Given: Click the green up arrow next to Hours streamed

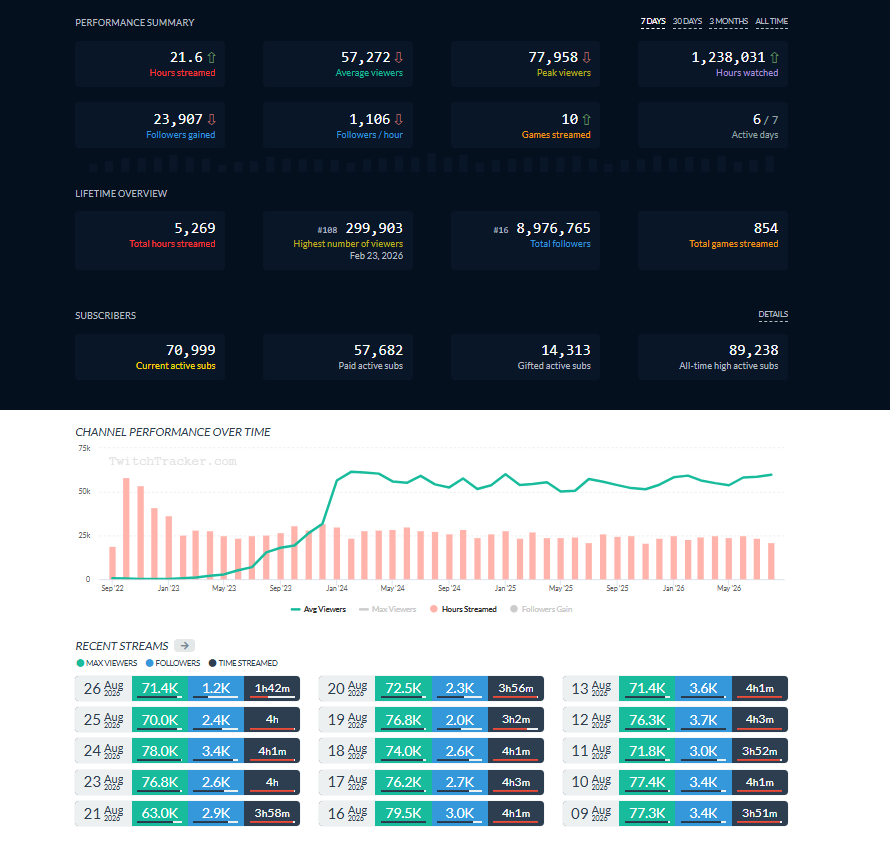Looking at the screenshot, I should tap(211, 57).
